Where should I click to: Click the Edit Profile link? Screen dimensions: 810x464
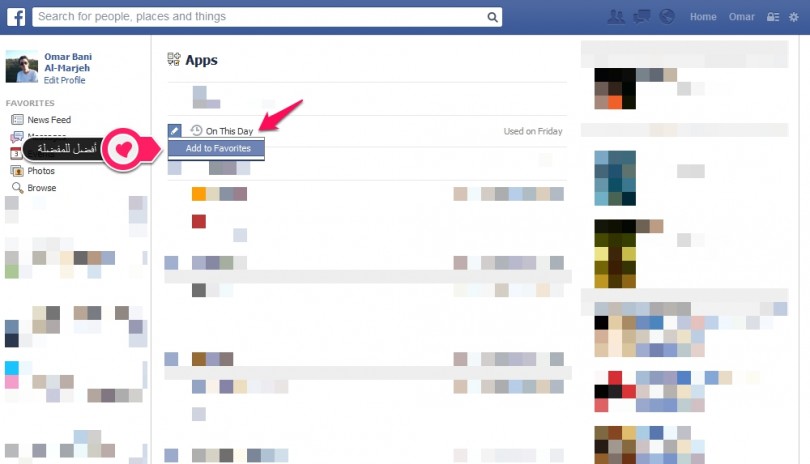tap(65, 80)
